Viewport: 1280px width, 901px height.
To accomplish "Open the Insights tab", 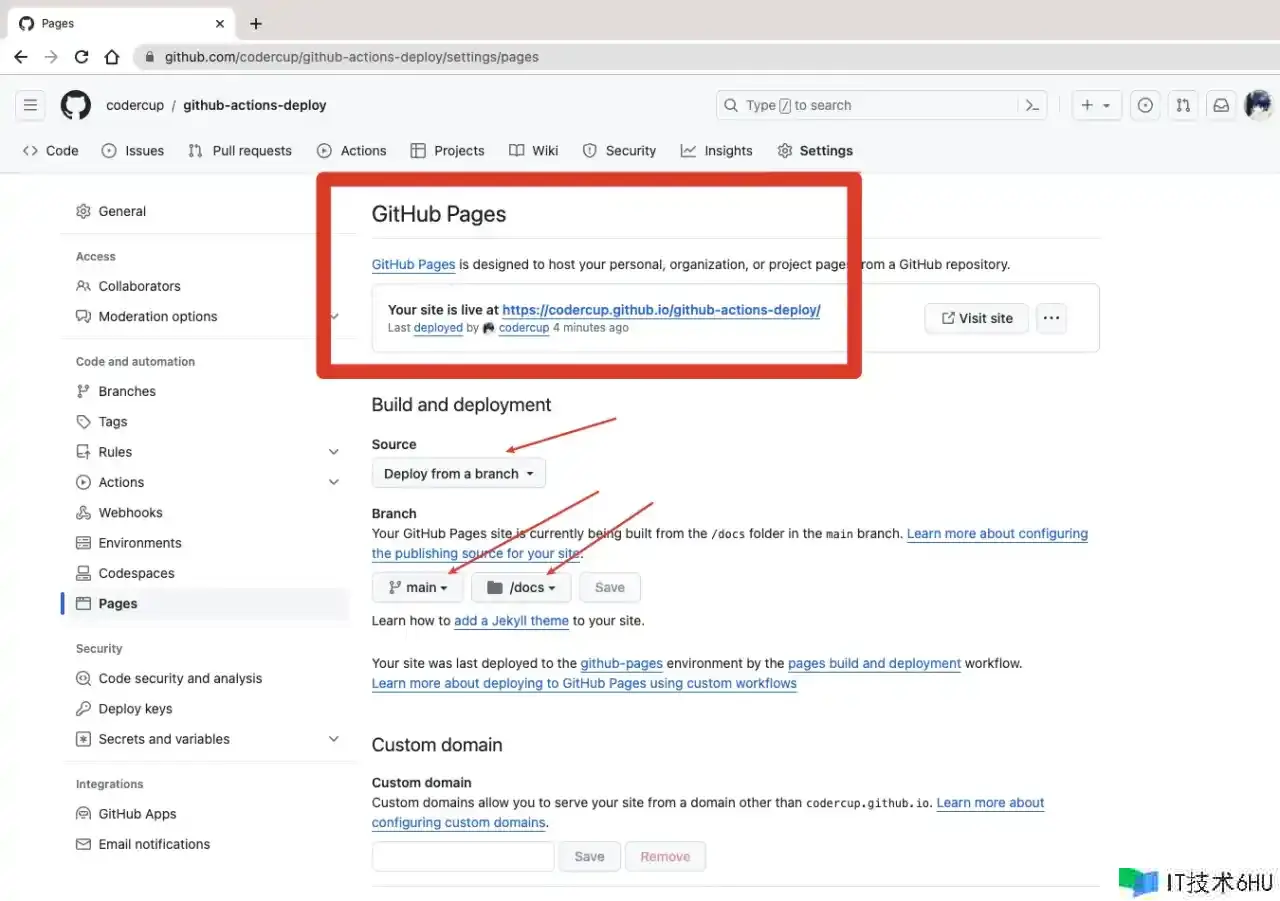I will click(717, 151).
